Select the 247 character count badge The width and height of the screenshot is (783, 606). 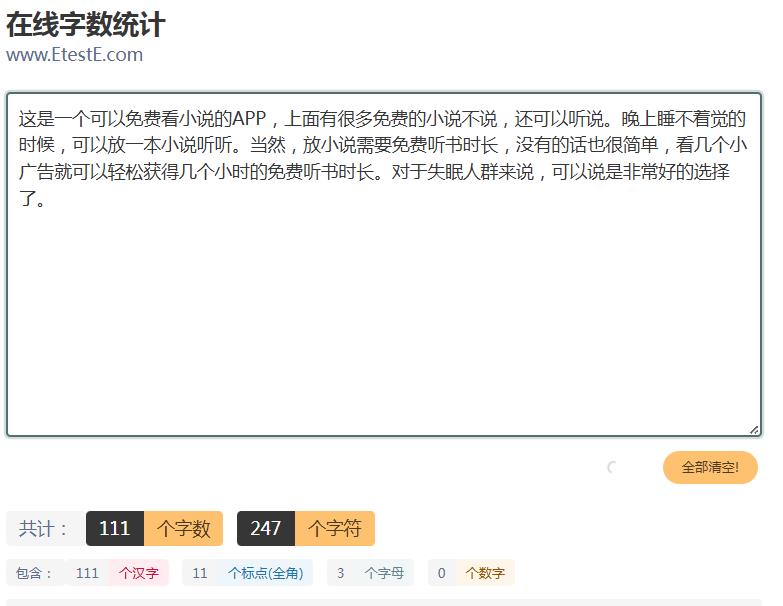[x=266, y=528]
